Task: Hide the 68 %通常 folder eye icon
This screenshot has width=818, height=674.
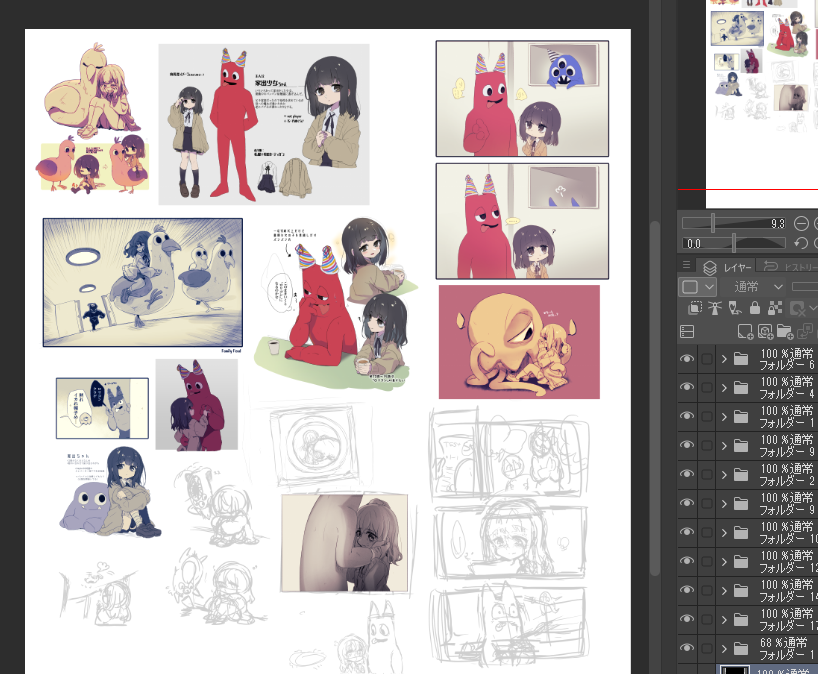Action: point(687,648)
